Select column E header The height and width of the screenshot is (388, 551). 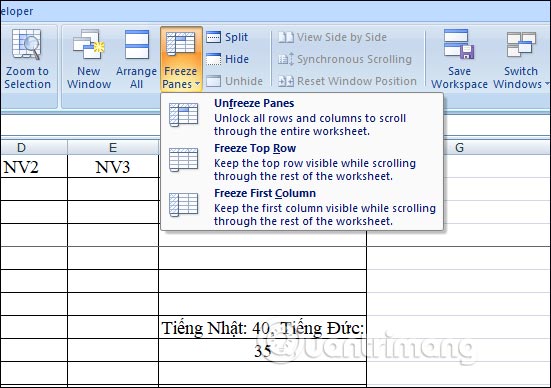pos(113,148)
